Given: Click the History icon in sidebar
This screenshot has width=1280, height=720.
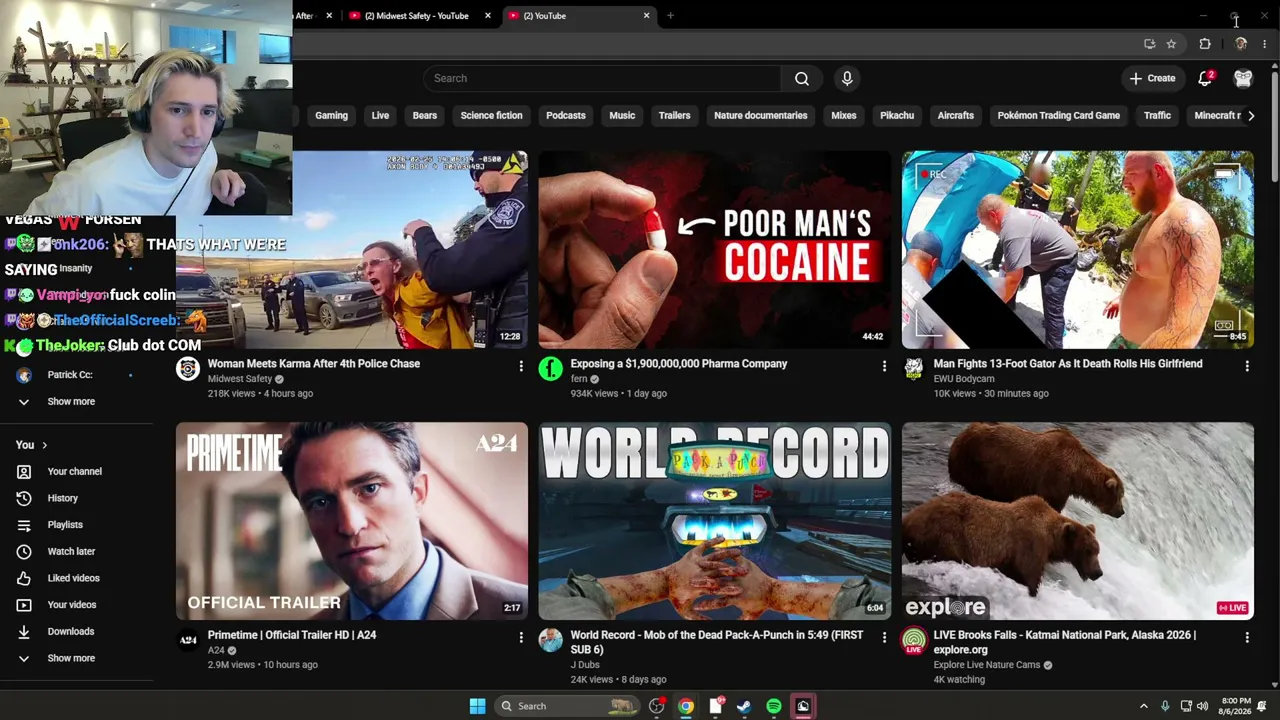Looking at the screenshot, I should (24, 498).
